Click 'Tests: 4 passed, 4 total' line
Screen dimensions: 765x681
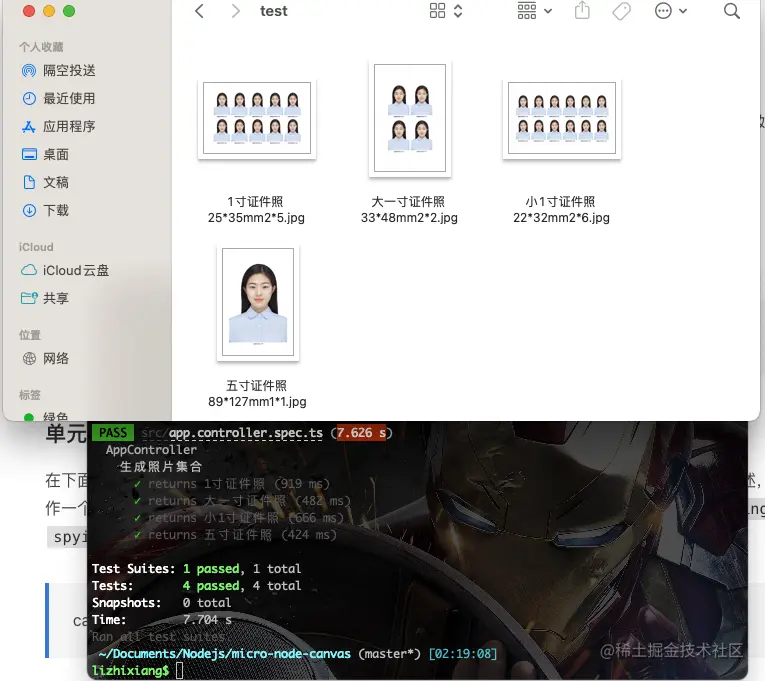coord(197,586)
